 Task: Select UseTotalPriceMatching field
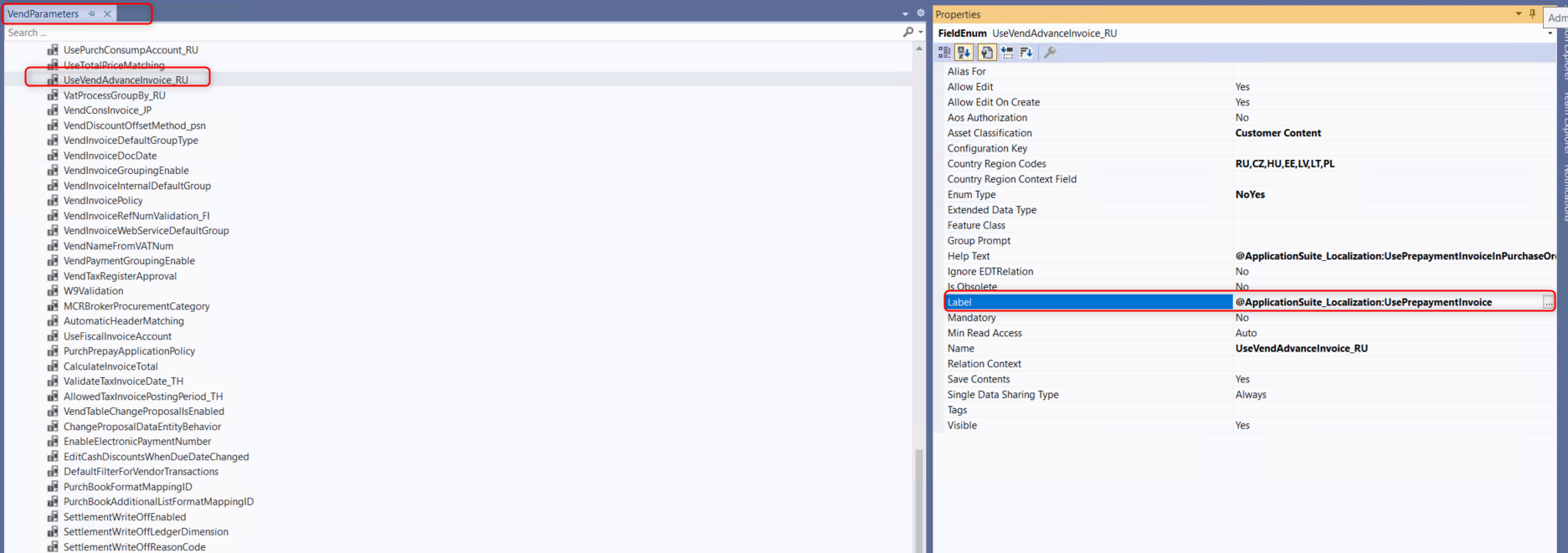tap(114, 65)
